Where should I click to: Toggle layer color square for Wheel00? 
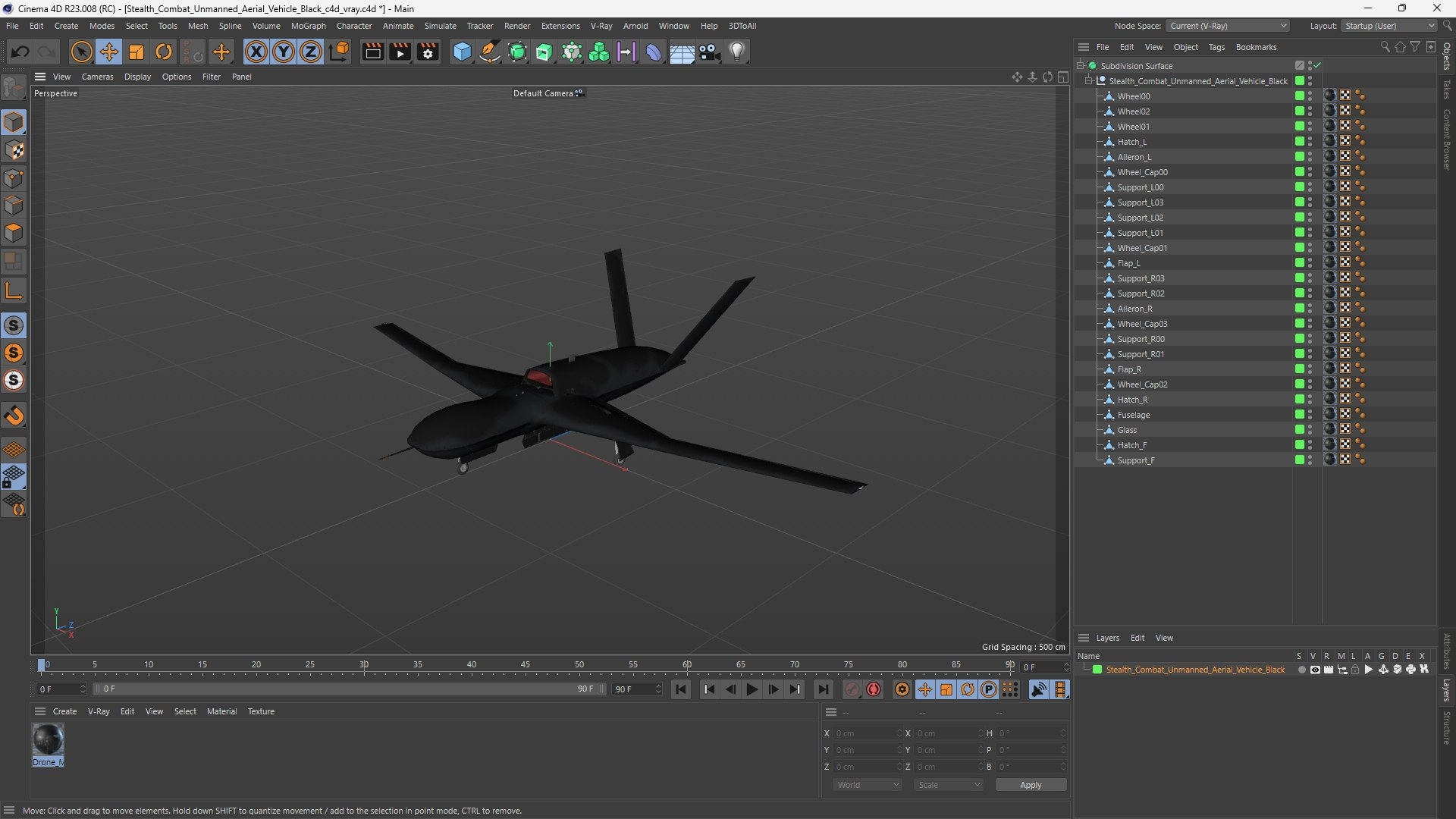1300,96
